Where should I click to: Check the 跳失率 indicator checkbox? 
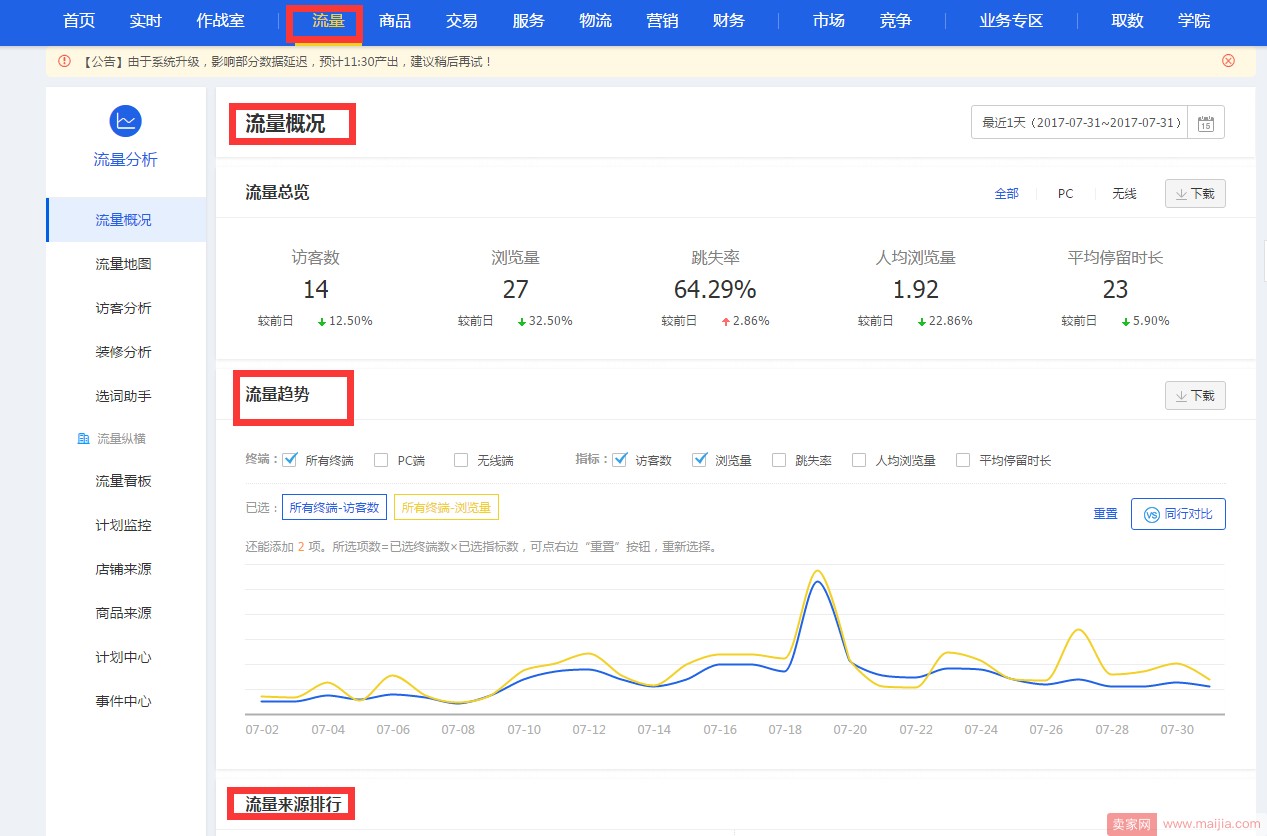pos(779,460)
